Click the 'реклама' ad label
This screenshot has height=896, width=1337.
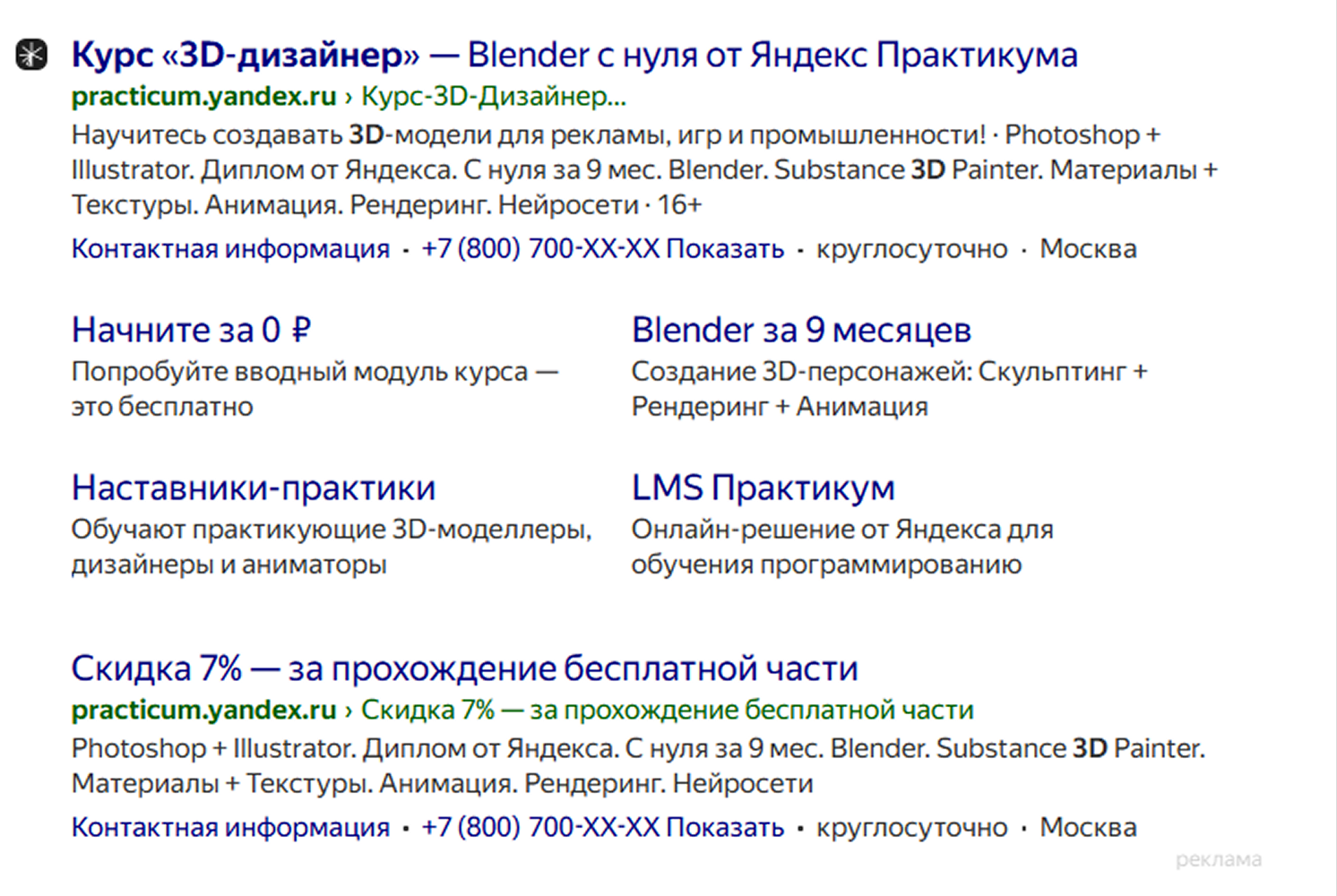1218,860
